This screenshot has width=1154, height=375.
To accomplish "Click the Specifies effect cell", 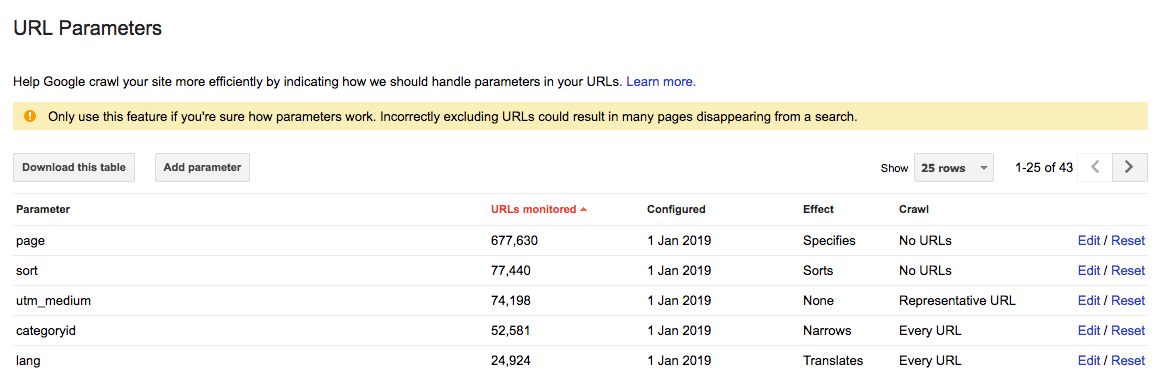I will (829, 240).
